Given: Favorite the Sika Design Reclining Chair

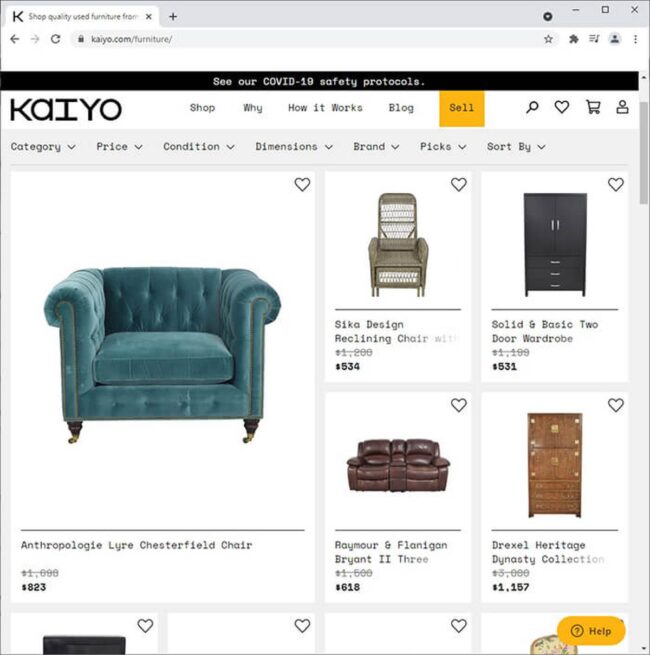Looking at the screenshot, I should click(x=459, y=184).
